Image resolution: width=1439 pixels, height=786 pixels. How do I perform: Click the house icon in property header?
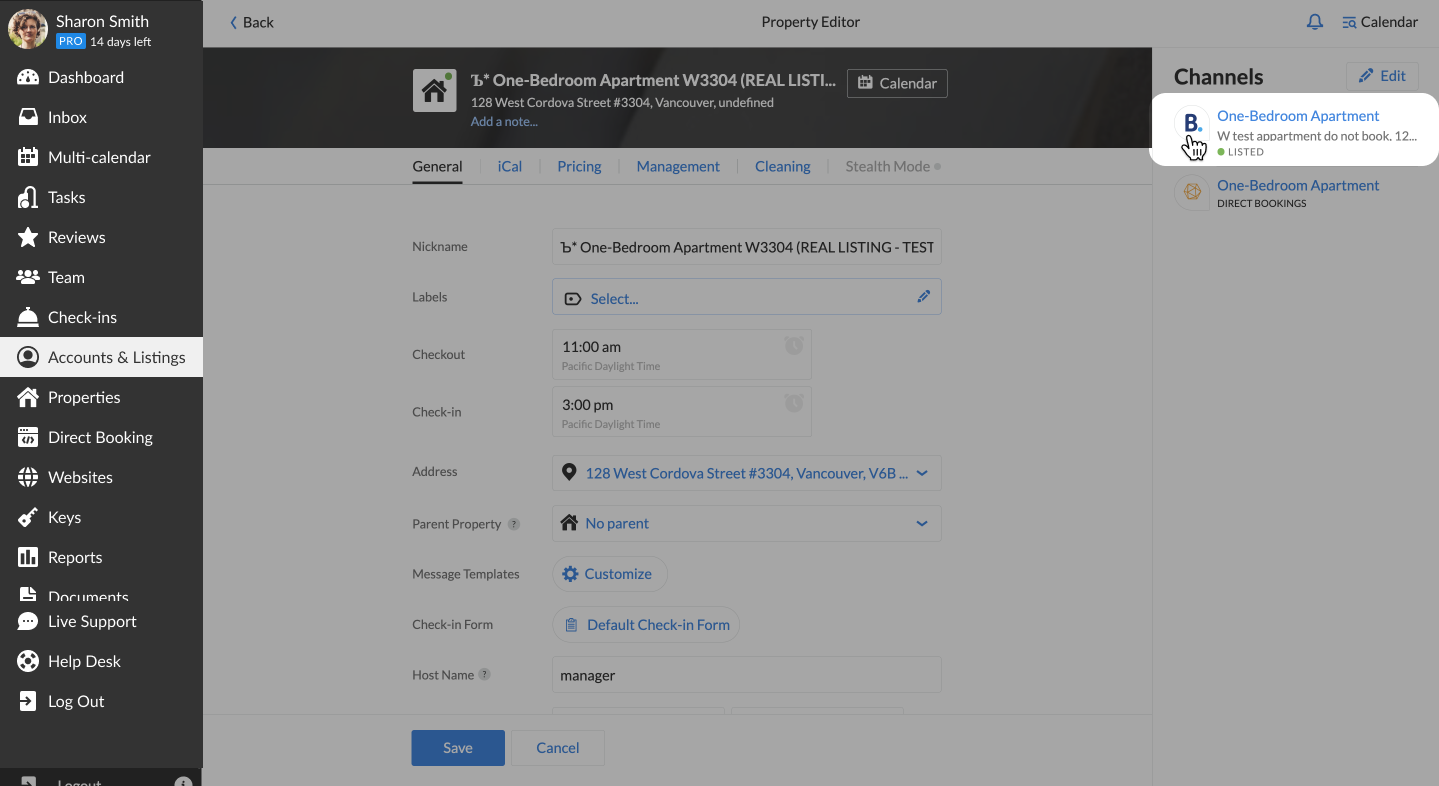tap(434, 91)
